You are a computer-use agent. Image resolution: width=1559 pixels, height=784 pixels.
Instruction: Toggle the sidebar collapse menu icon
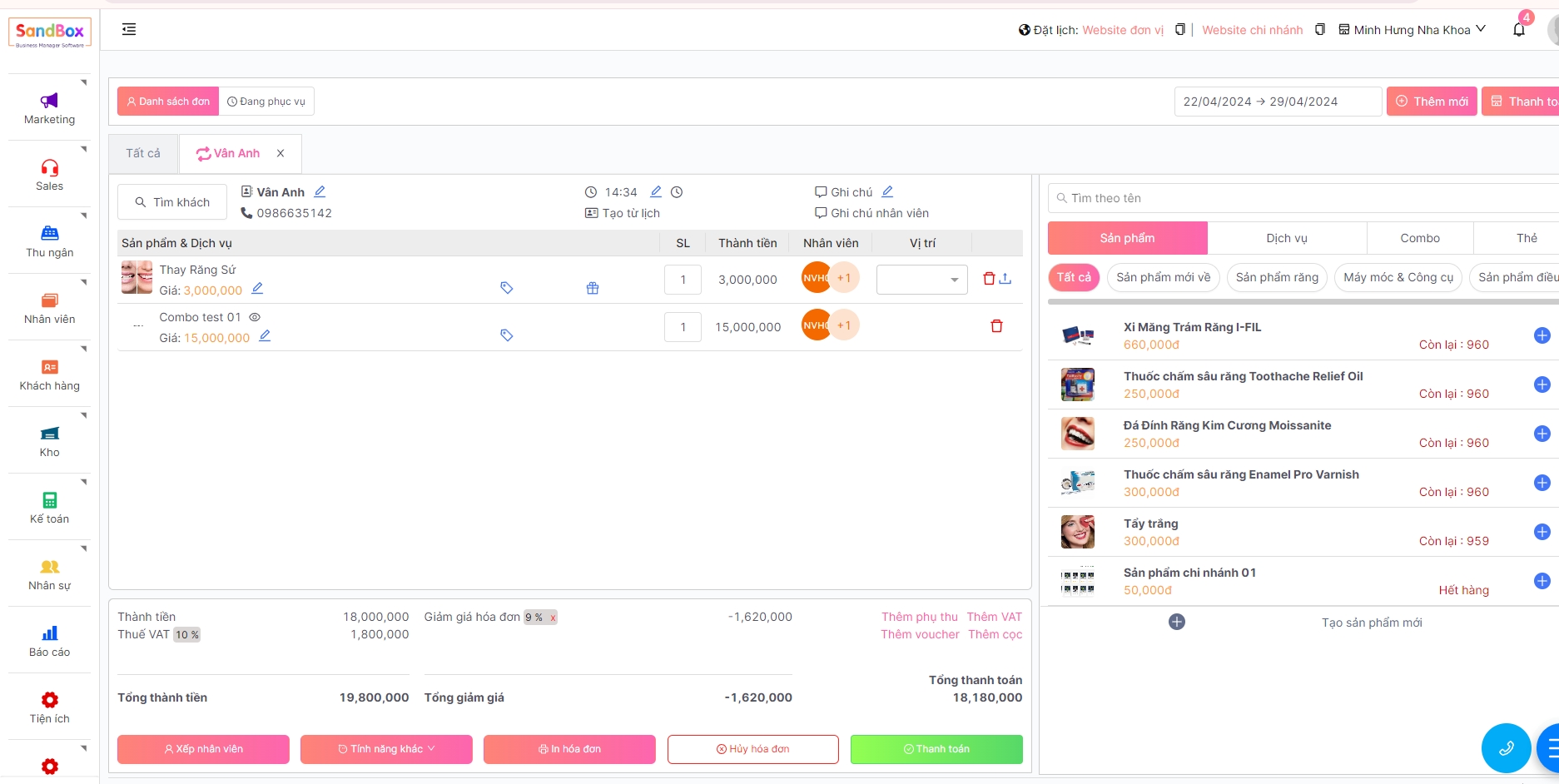coord(129,30)
